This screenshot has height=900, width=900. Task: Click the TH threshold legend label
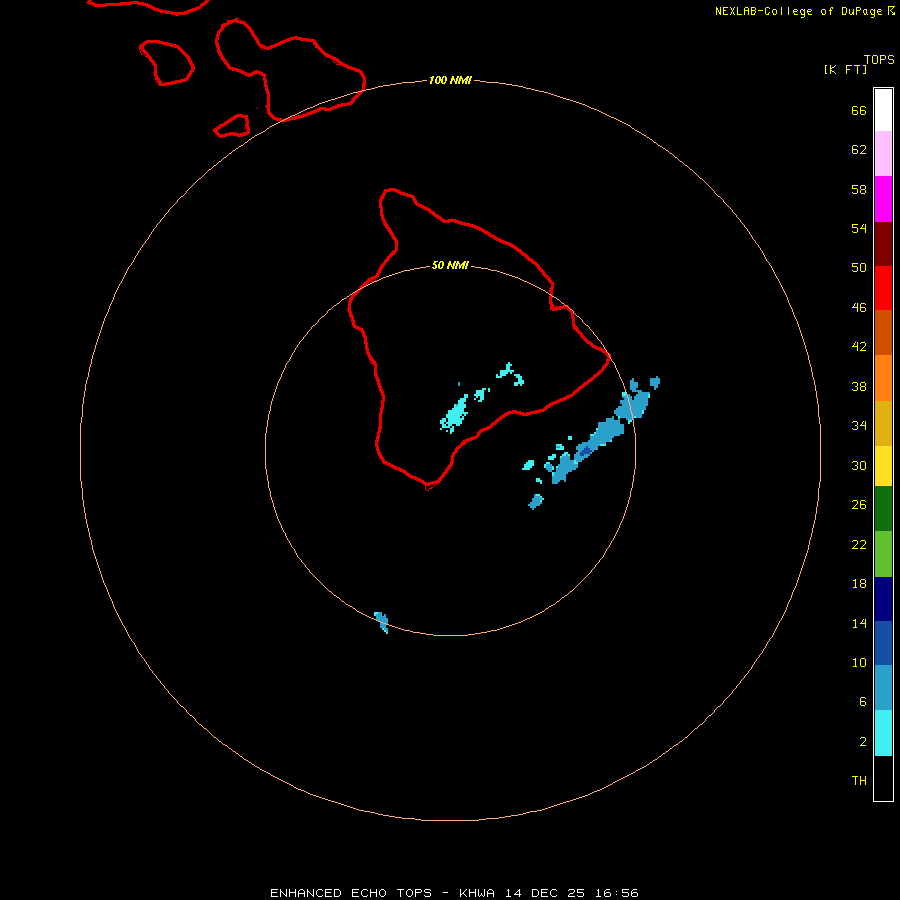859,781
